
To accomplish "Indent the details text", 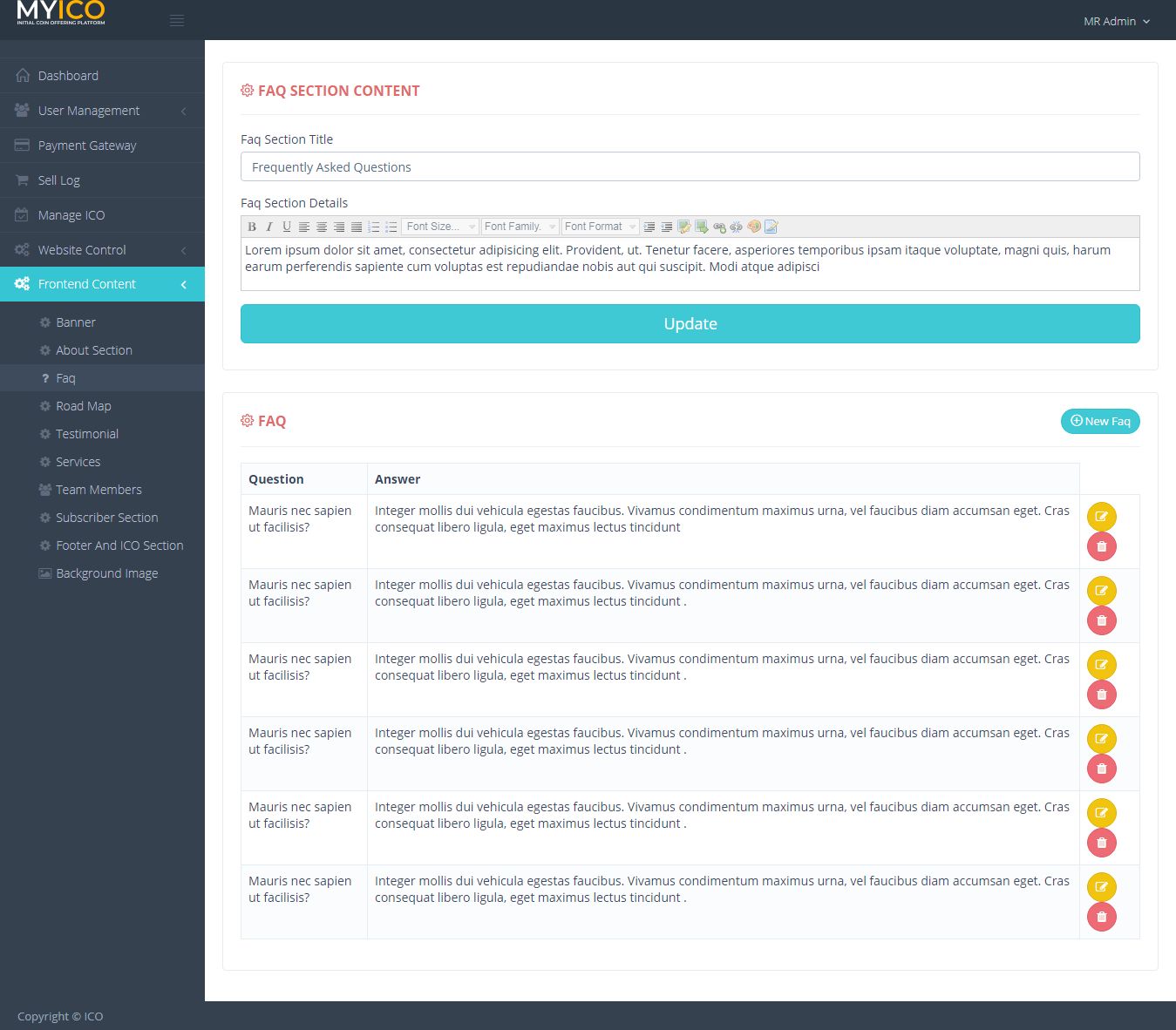I will pyautogui.click(x=649, y=227).
